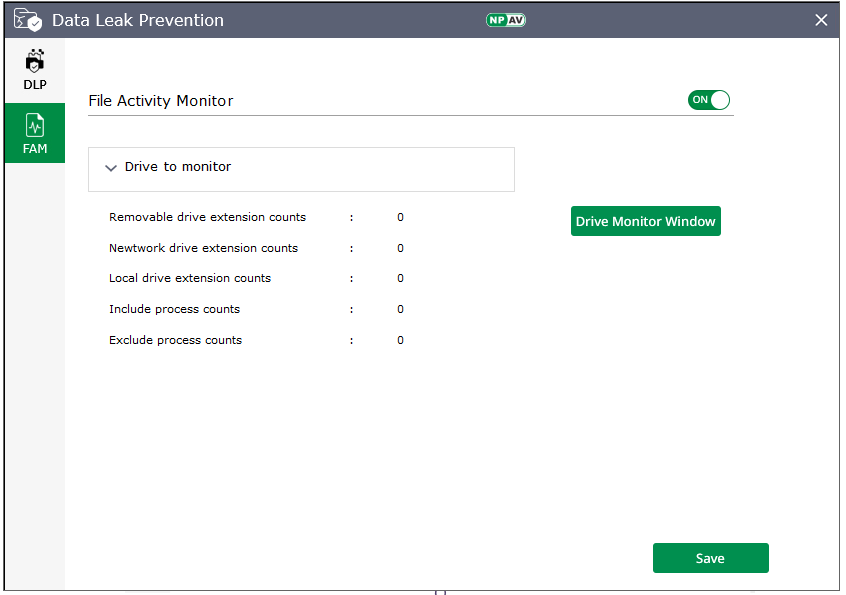Select the FAM file activity icon
The image size is (846, 595).
click(35, 126)
